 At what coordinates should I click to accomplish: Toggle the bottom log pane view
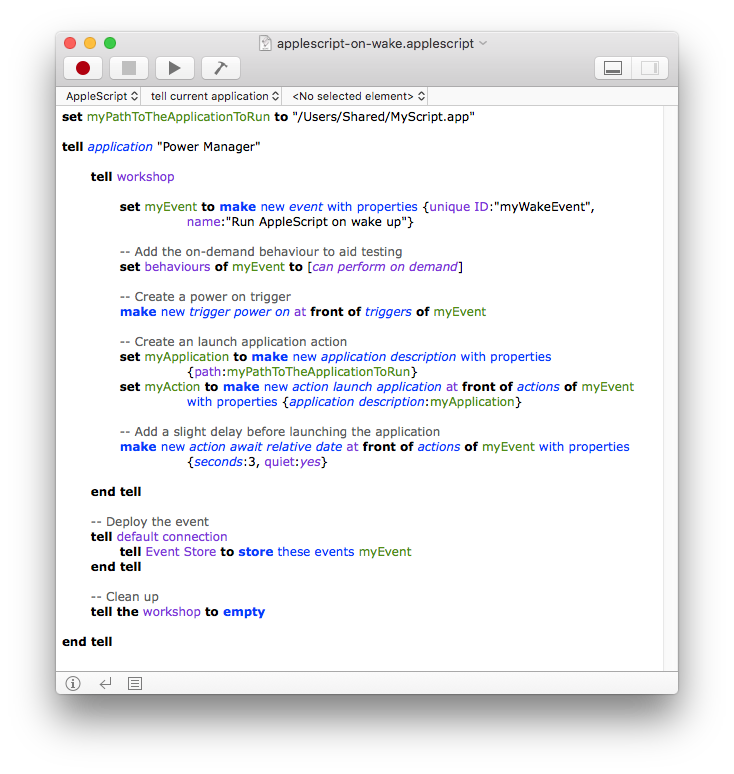coord(613,68)
